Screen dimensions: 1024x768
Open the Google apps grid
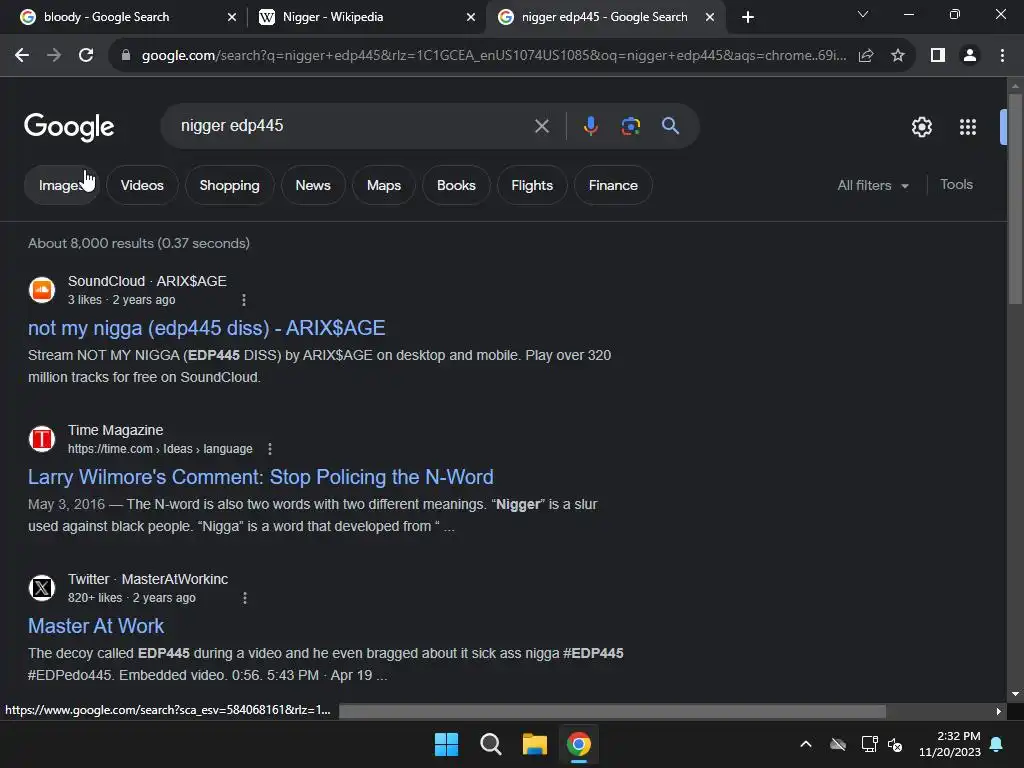tap(968, 127)
